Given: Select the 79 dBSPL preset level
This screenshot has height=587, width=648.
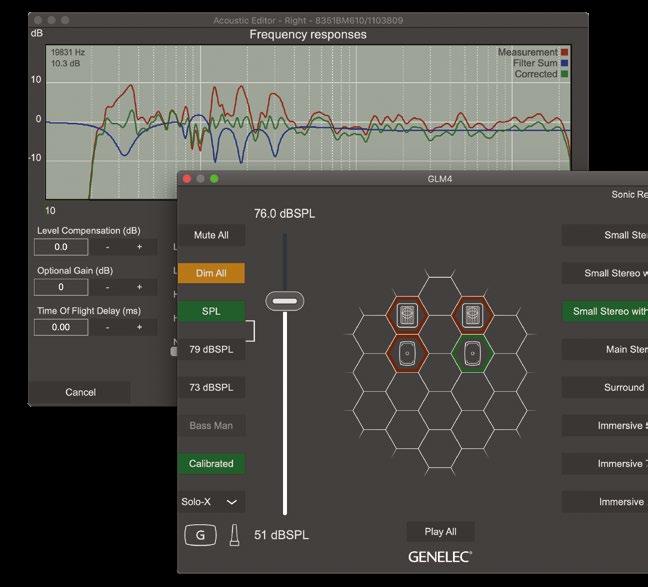Looking at the screenshot, I should tap(211, 349).
